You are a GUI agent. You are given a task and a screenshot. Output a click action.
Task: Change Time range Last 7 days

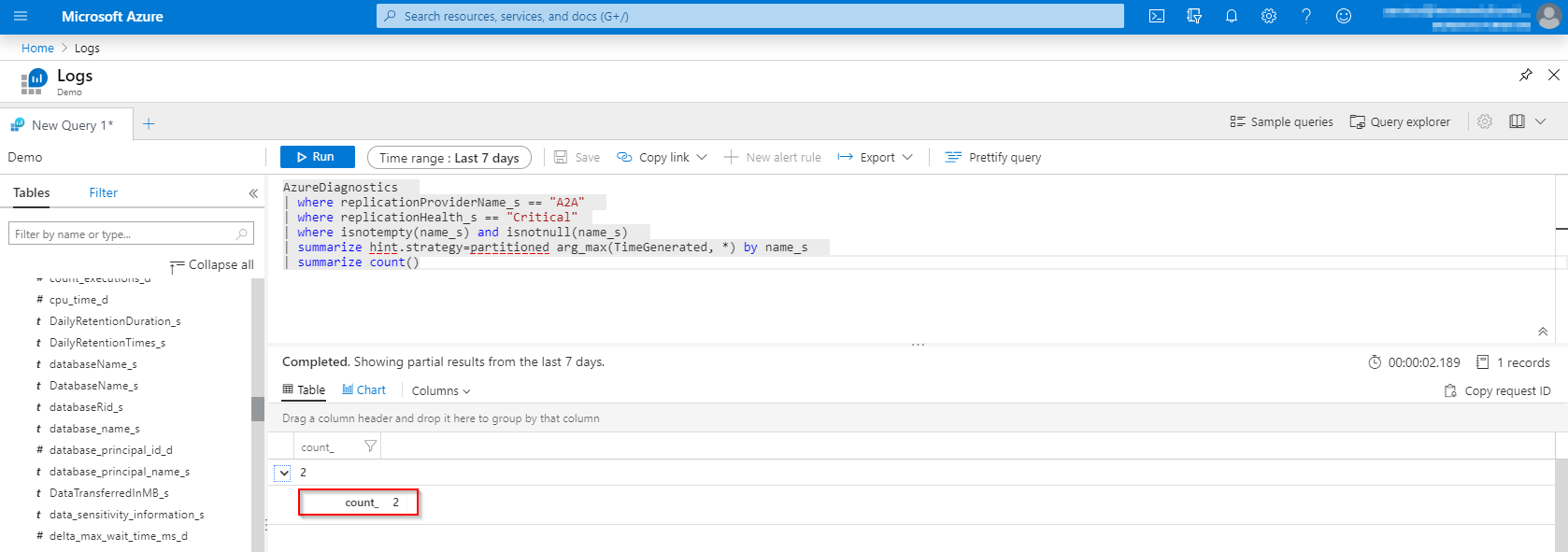(449, 158)
